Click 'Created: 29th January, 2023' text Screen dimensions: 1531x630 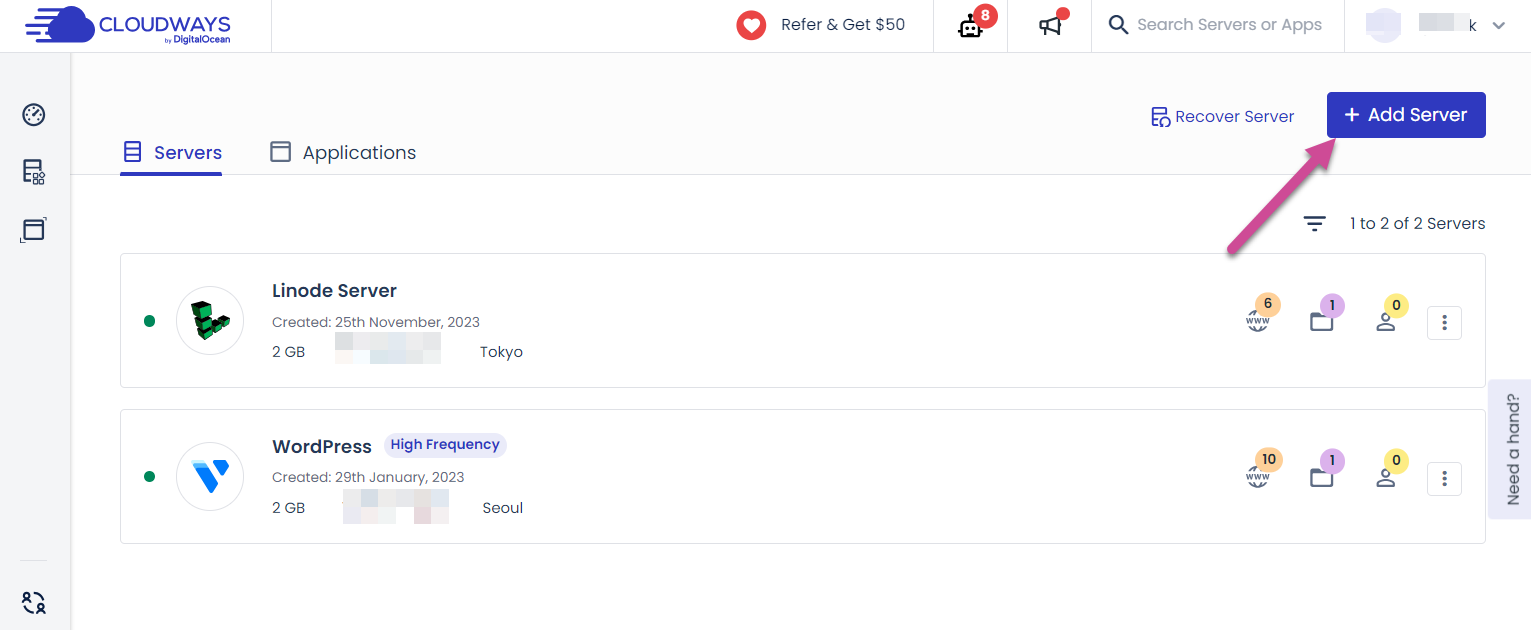pyautogui.click(x=368, y=477)
